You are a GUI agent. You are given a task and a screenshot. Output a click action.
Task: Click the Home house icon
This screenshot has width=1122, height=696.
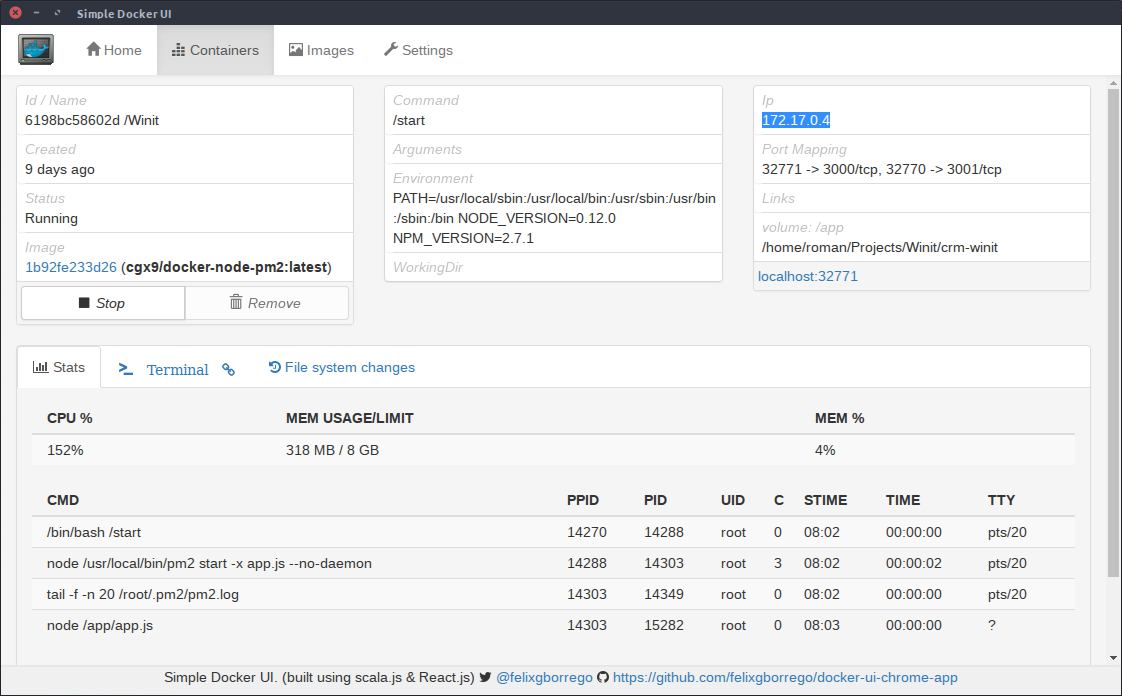tap(93, 49)
